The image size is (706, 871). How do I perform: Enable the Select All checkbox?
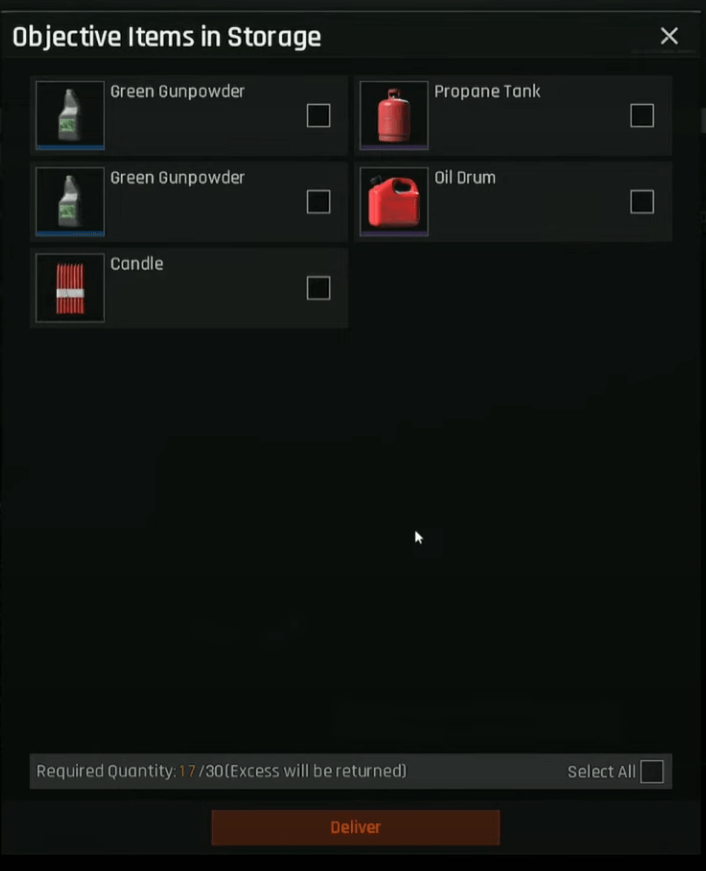[x=652, y=771]
